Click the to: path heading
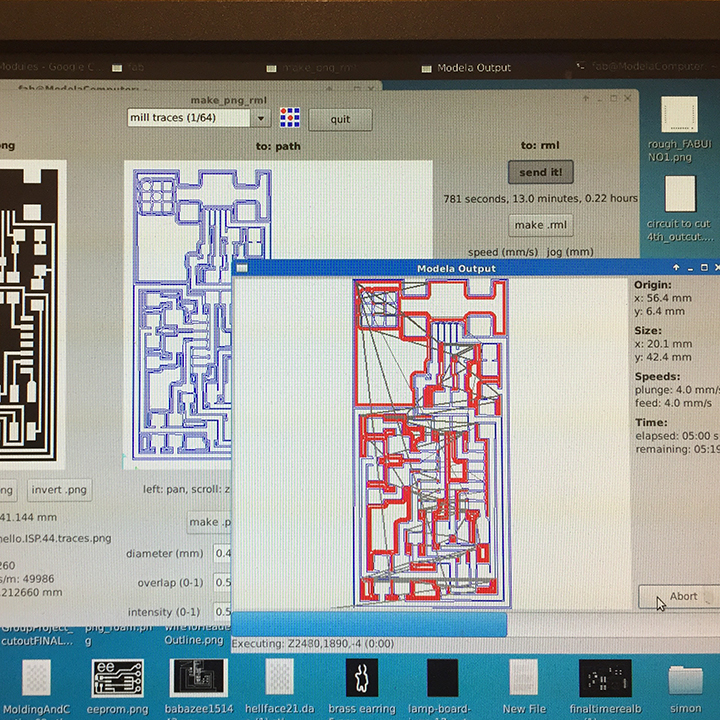 tap(278, 146)
